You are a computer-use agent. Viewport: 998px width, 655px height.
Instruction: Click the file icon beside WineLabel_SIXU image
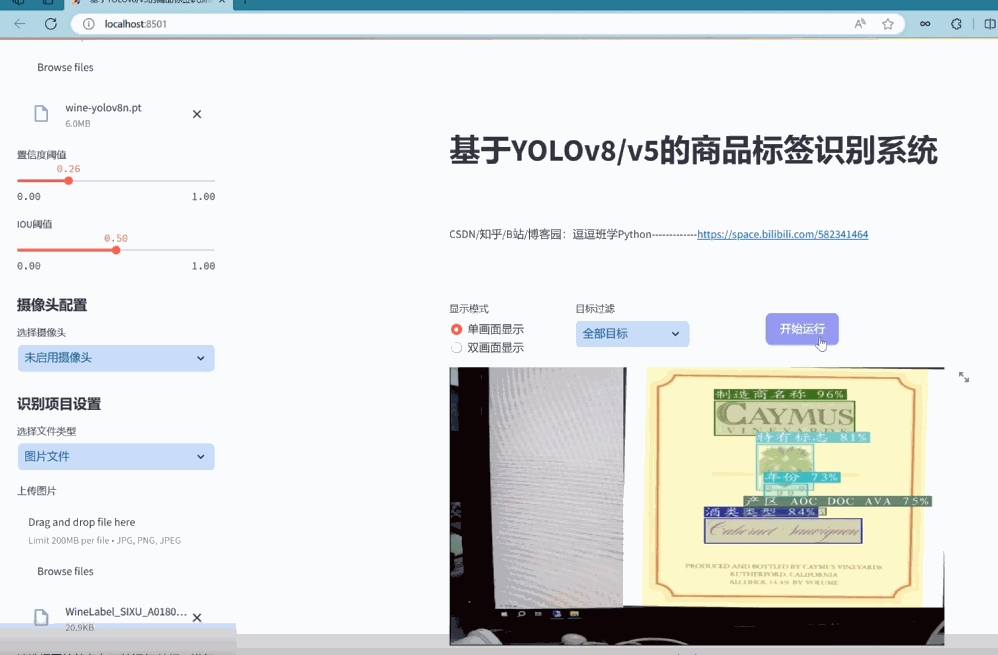[x=41, y=617]
